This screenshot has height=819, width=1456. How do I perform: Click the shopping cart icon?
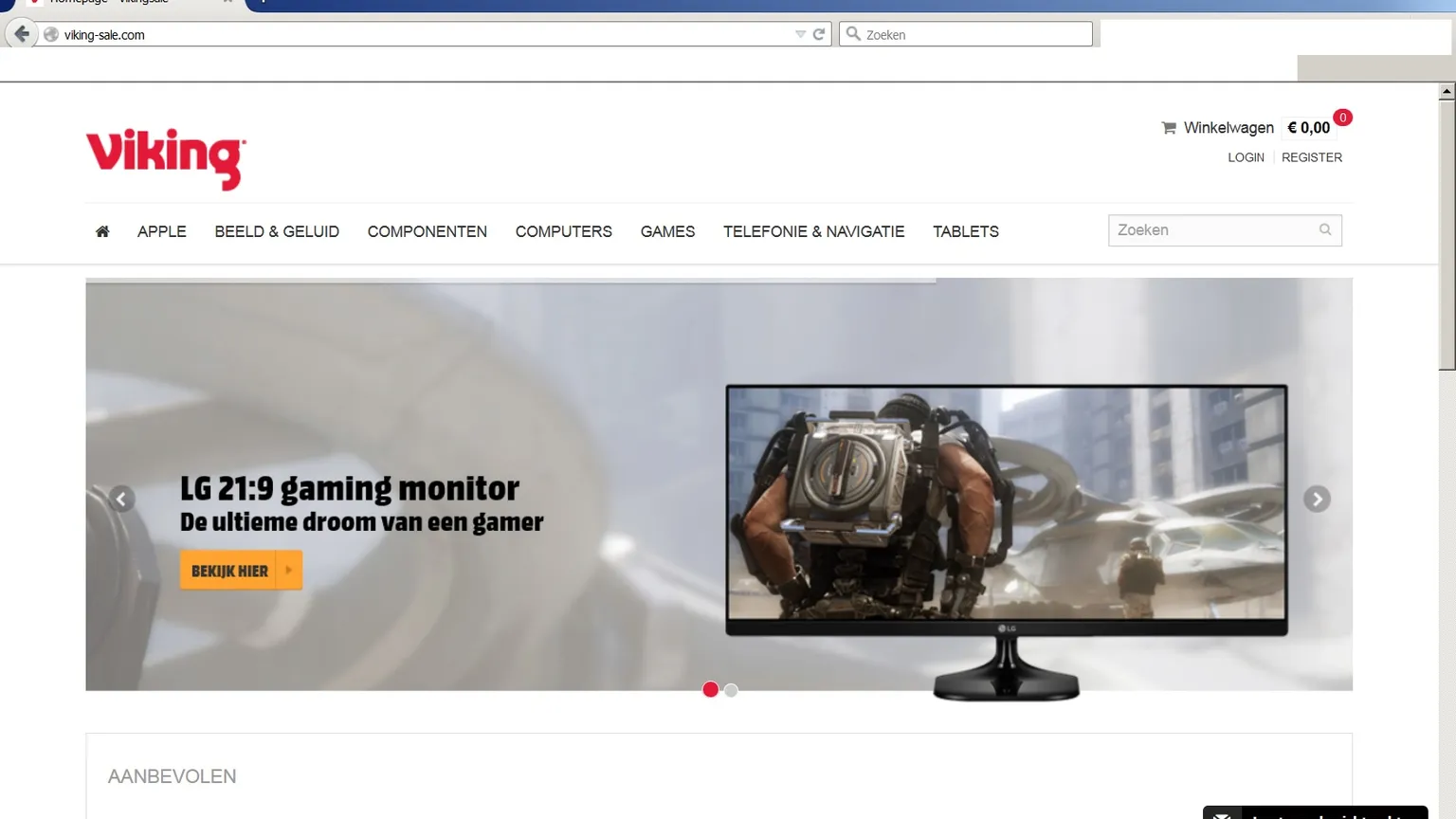tap(1169, 128)
